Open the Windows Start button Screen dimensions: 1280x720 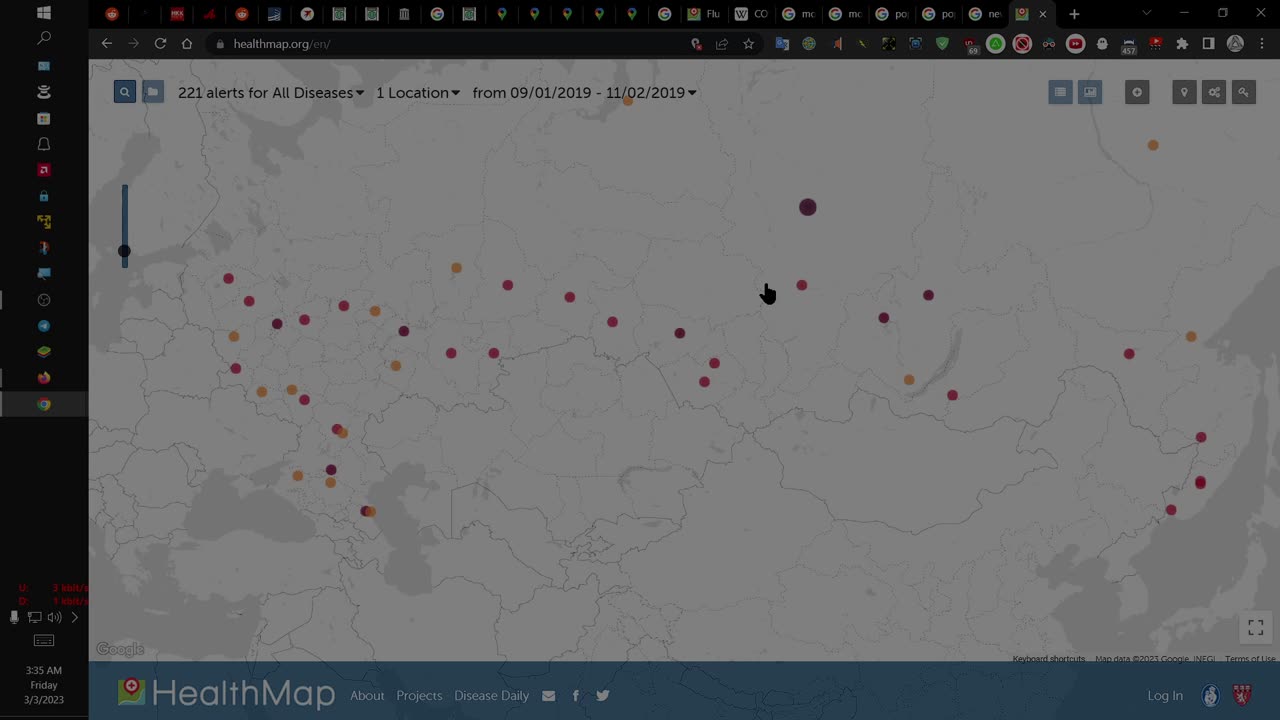(x=44, y=13)
